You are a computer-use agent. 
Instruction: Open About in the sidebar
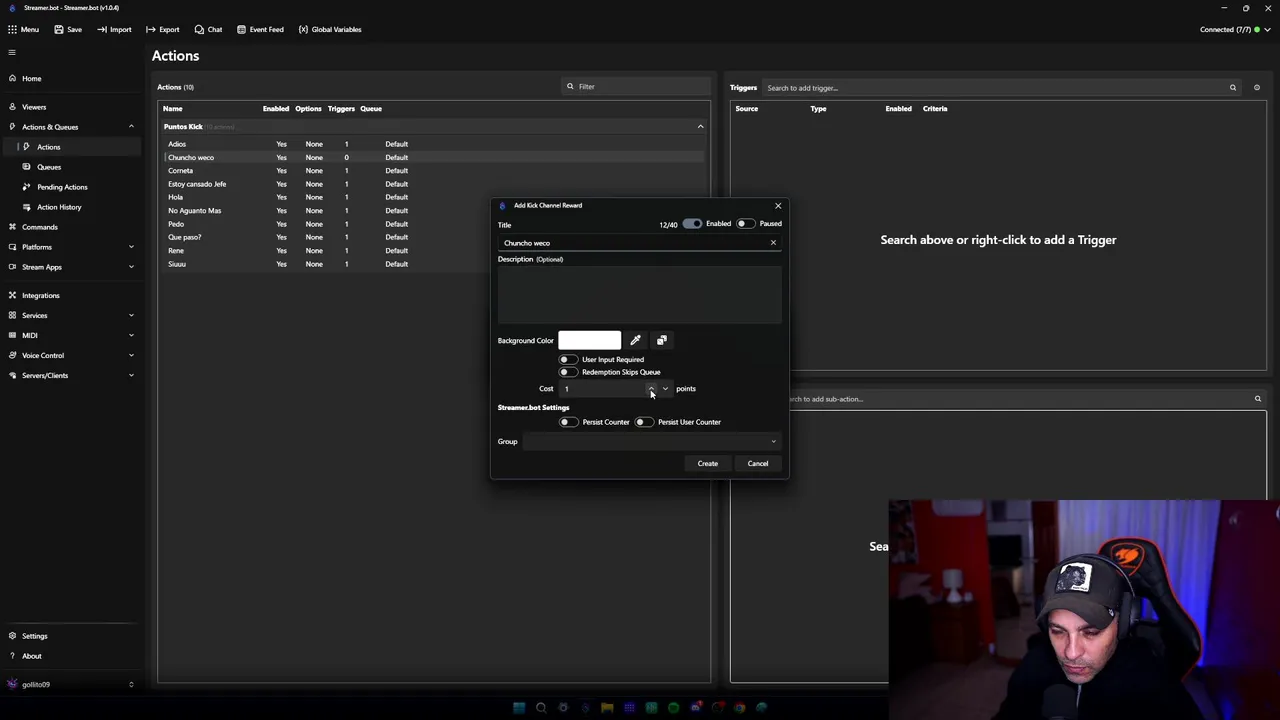pos(70,656)
